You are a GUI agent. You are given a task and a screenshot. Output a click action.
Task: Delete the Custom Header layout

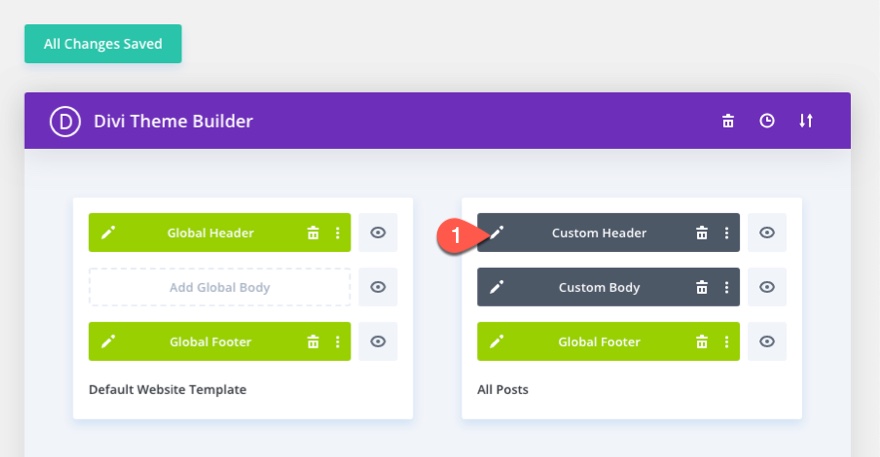[702, 233]
